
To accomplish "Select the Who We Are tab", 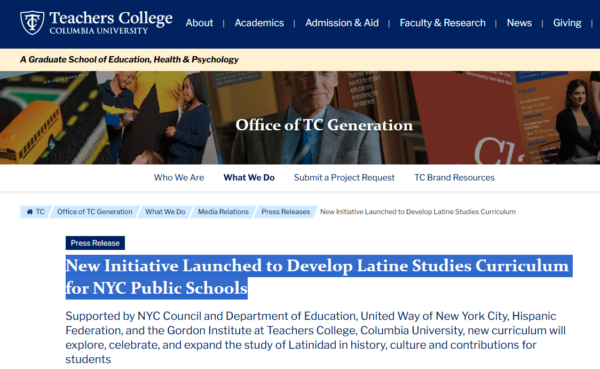I will pyautogui.click(x=179, y=178).
